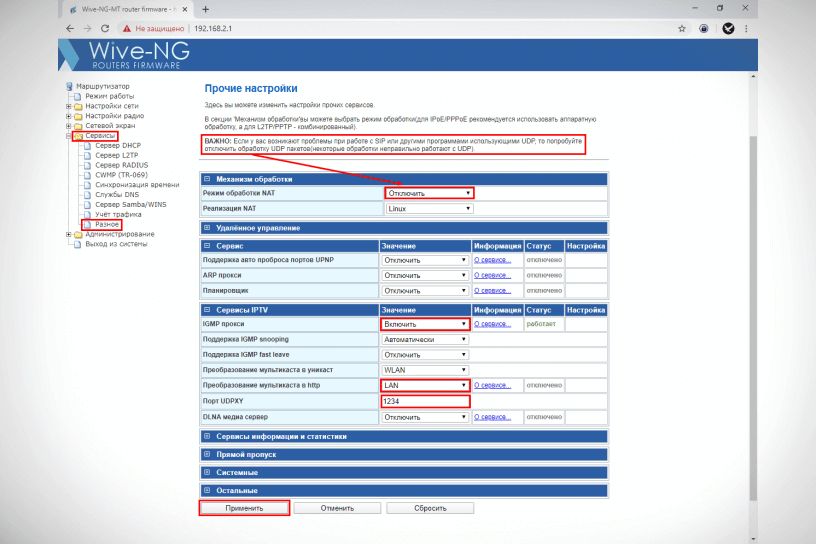Open Сервер DHCP in the sidebar
816x544 pixels.
pos(116,146)
